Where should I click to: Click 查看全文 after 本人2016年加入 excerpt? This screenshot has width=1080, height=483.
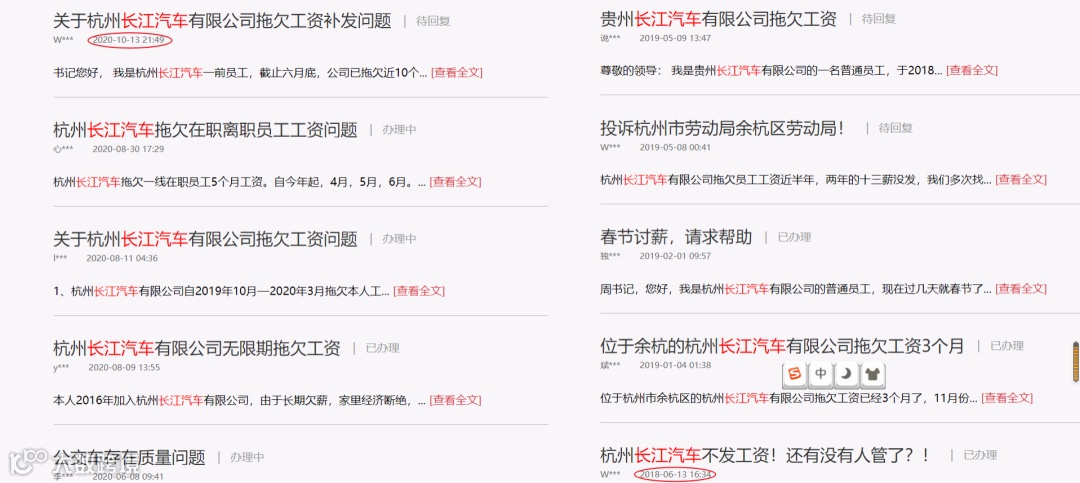pos(455,400)
